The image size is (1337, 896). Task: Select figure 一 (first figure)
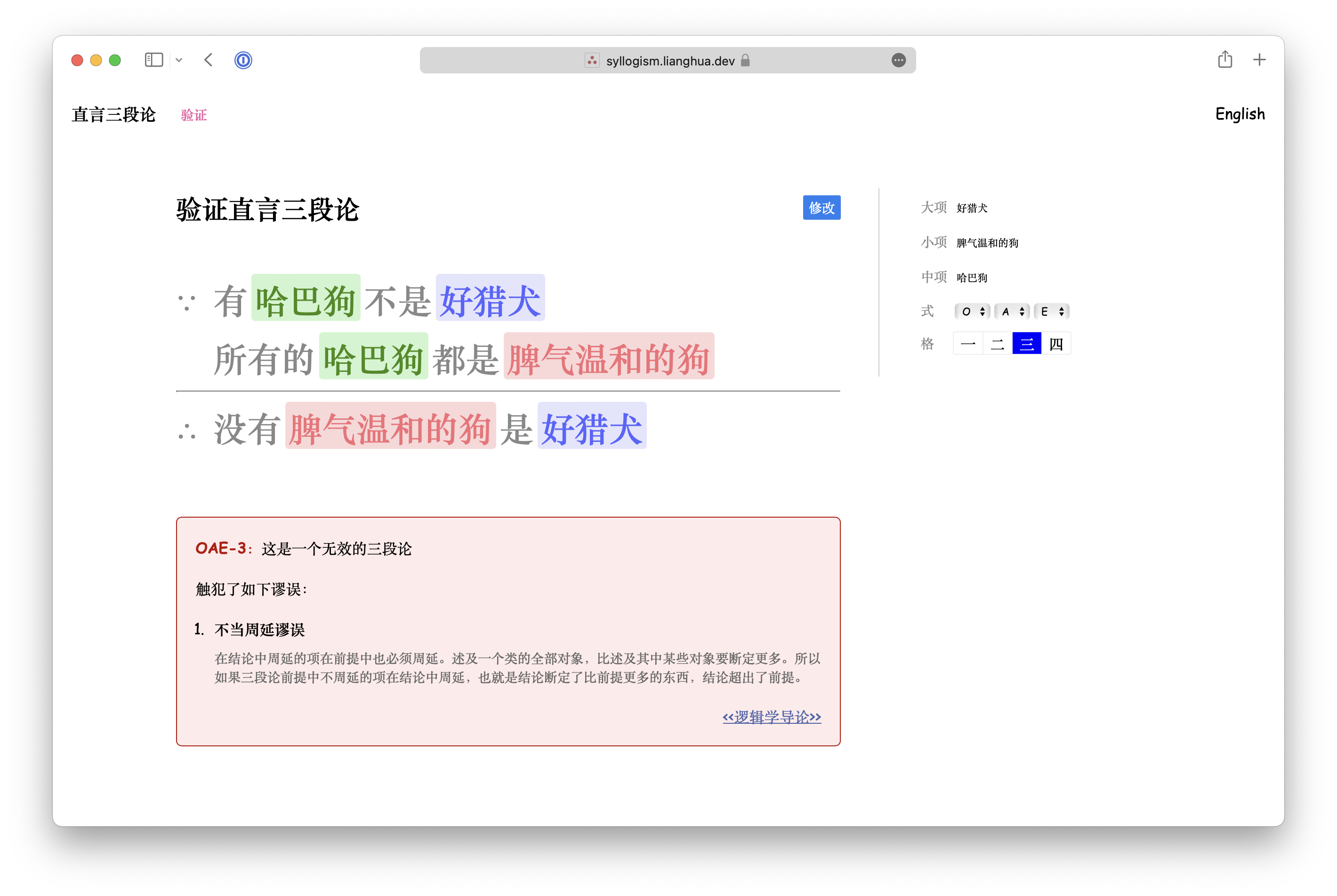(968, 344)
